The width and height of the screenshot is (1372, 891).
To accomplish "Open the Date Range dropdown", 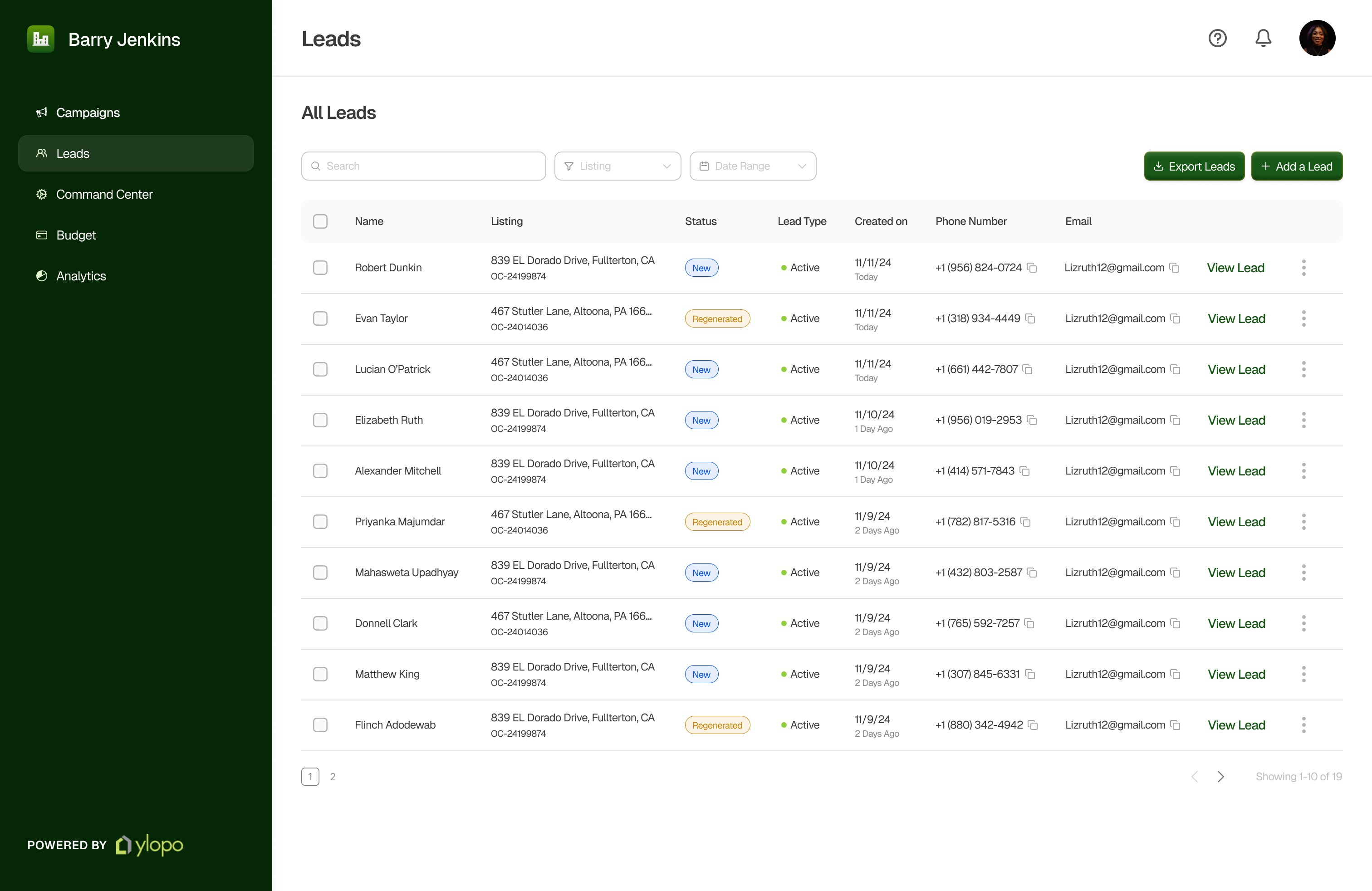I will click(x=752, y=166).
